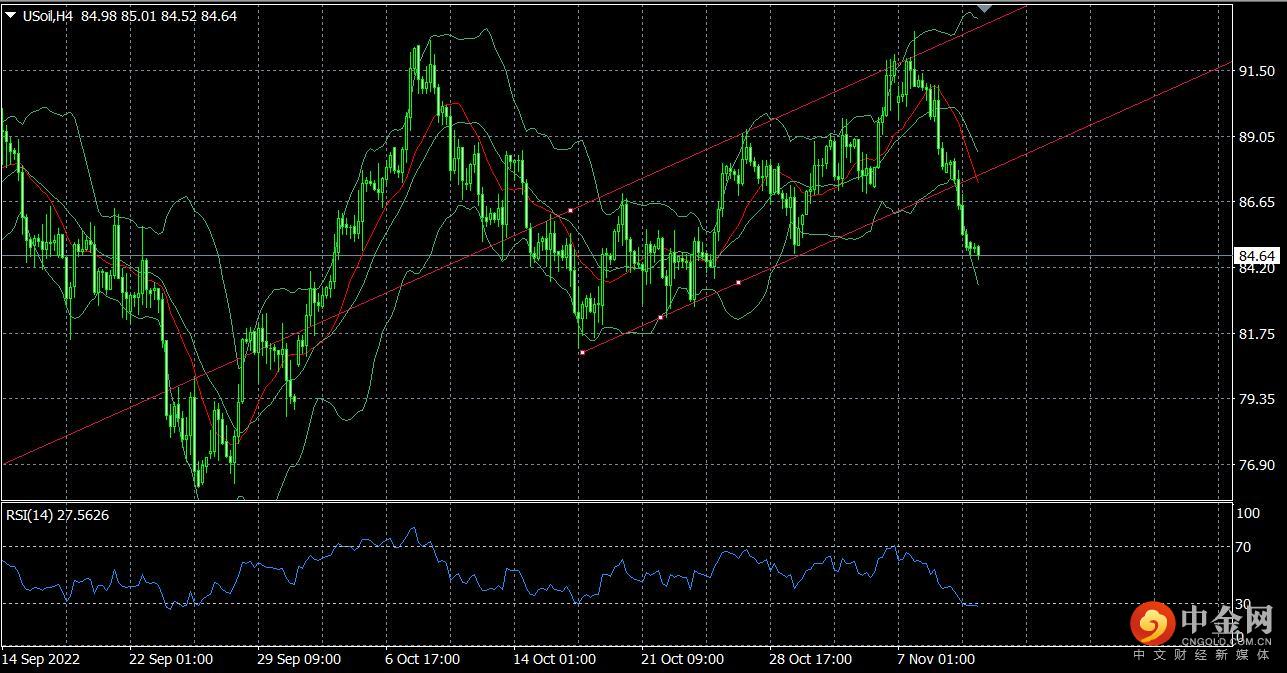
Task: Select the 14 Sep 2022 date label
Action: 41,659
